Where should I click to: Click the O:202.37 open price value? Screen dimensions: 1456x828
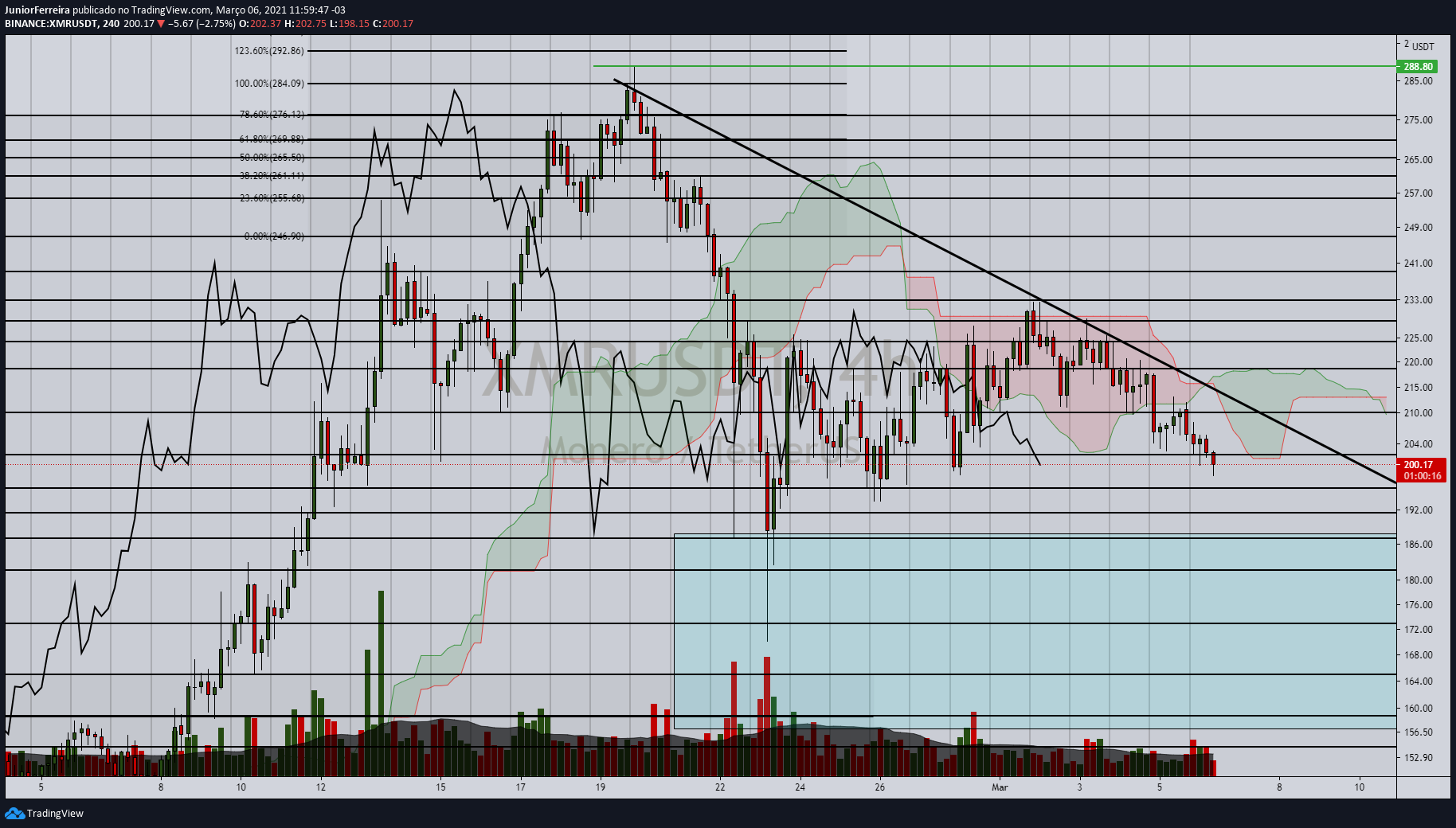[260, 24]
